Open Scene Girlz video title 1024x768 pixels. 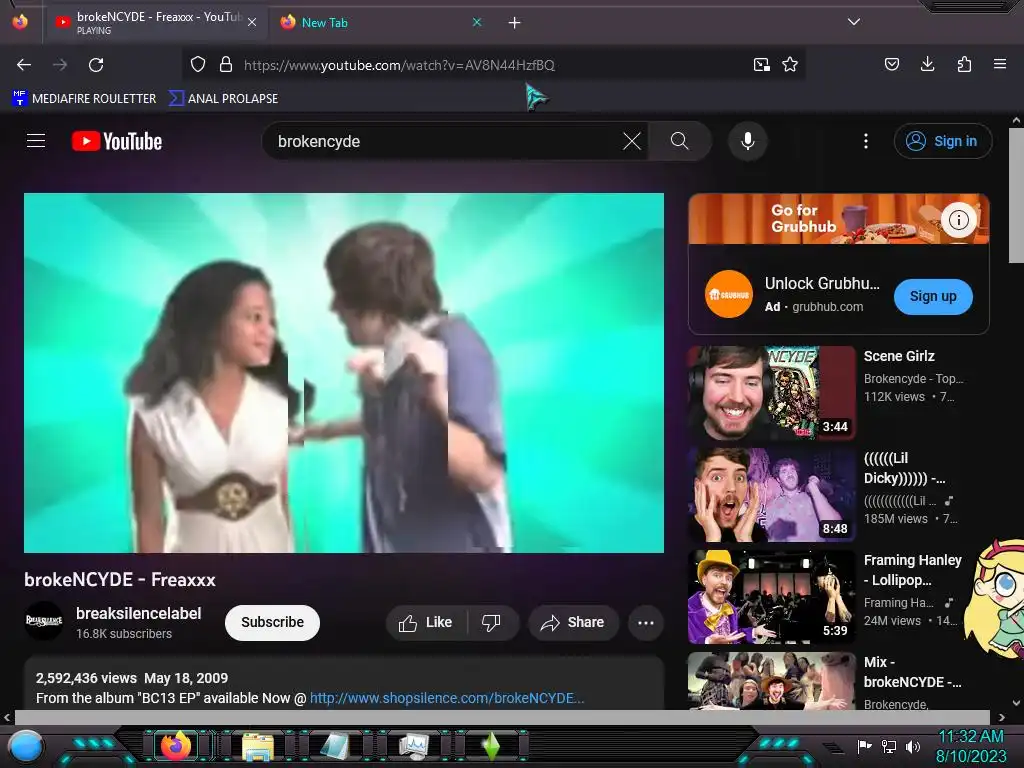coord(899,357)
